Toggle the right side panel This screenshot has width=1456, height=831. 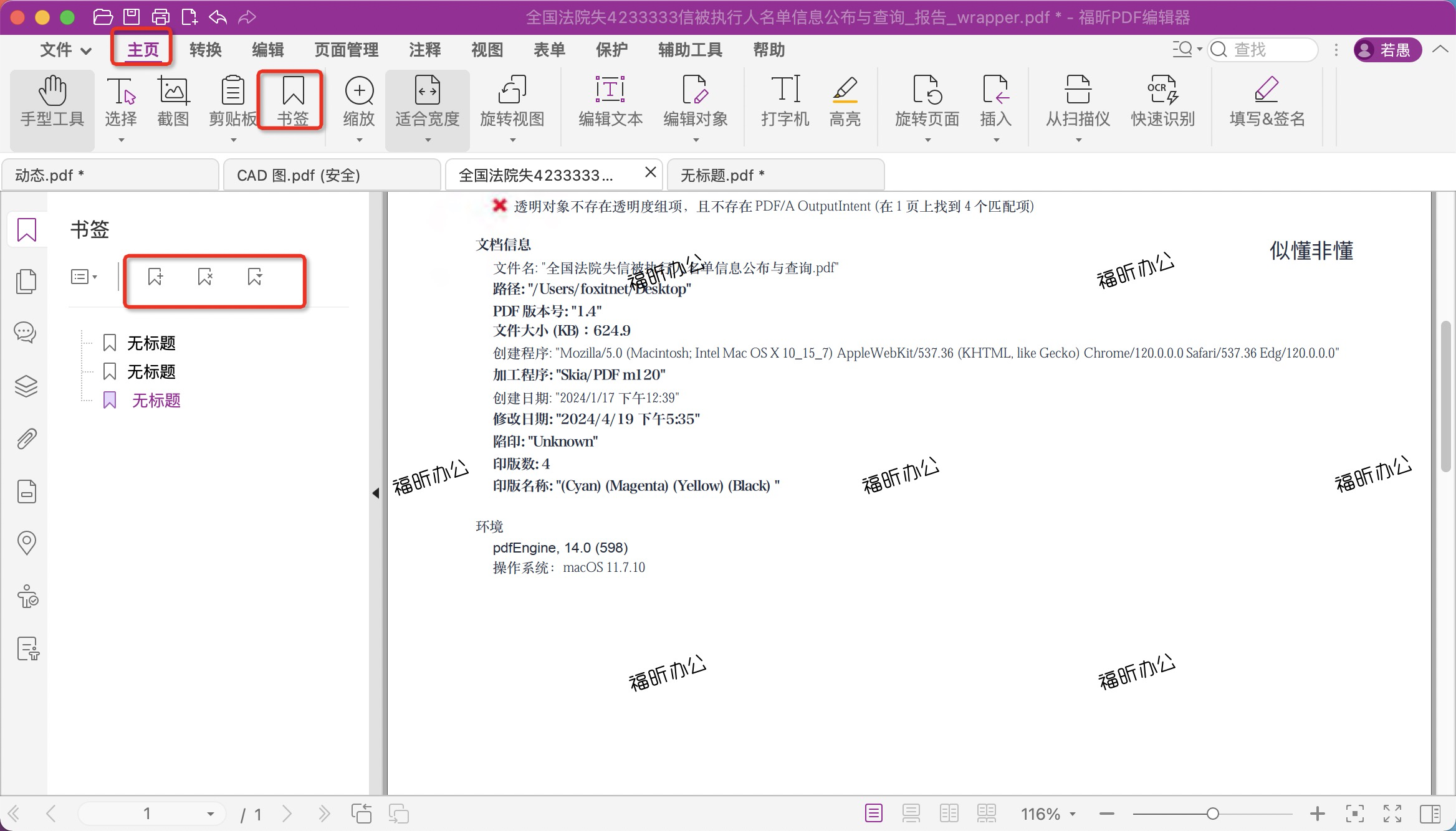1430,814
